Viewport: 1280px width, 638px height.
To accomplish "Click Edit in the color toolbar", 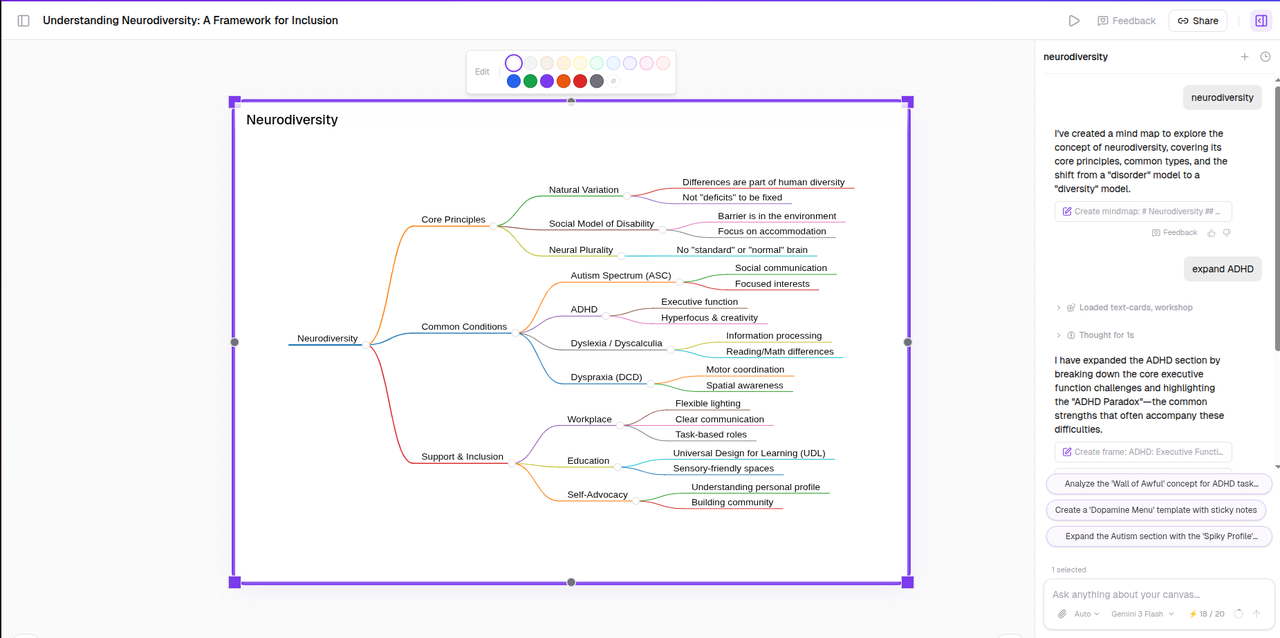I will tap(482, 72).
